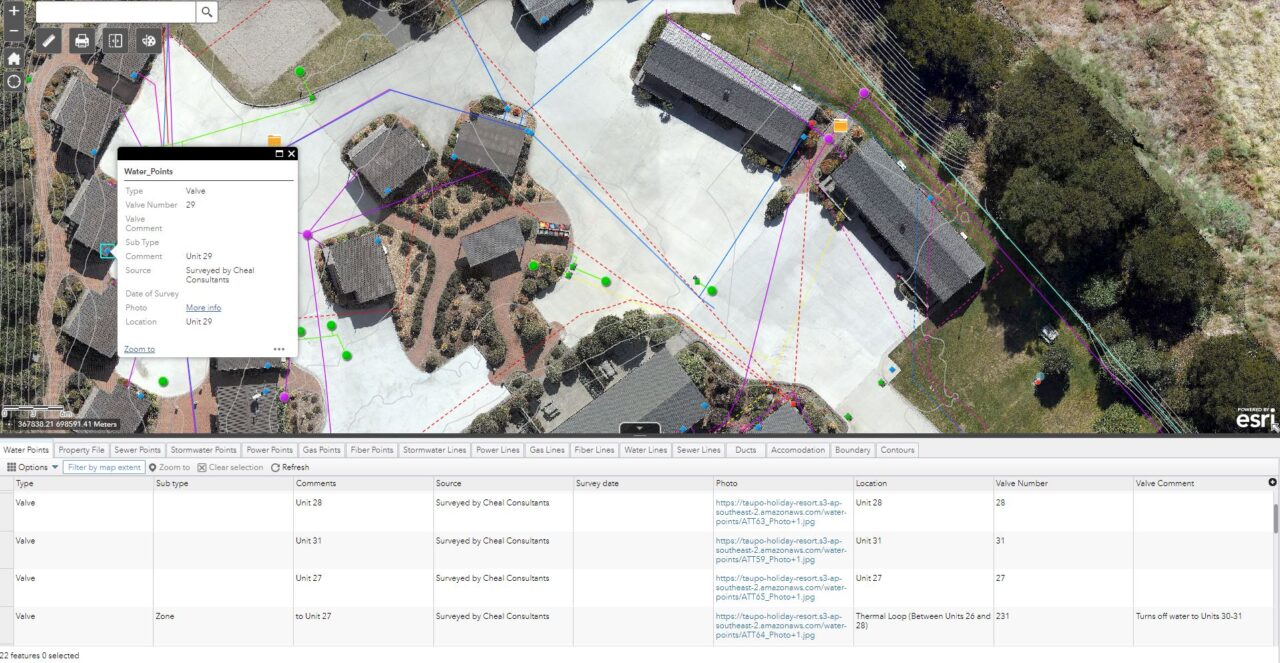Open the Contours tab
The height and width of the screenshot is (663, 1280).
point(897,449)
